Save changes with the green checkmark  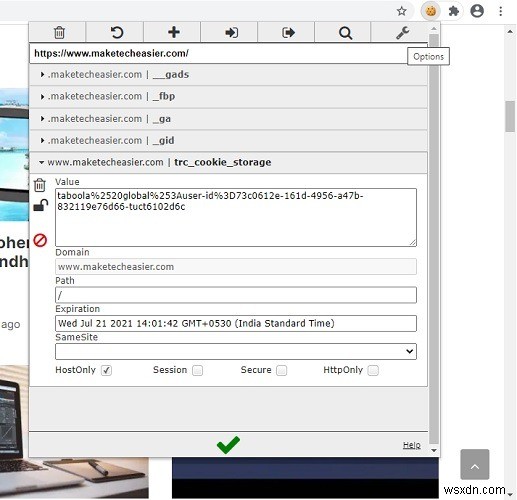(228, 445)
